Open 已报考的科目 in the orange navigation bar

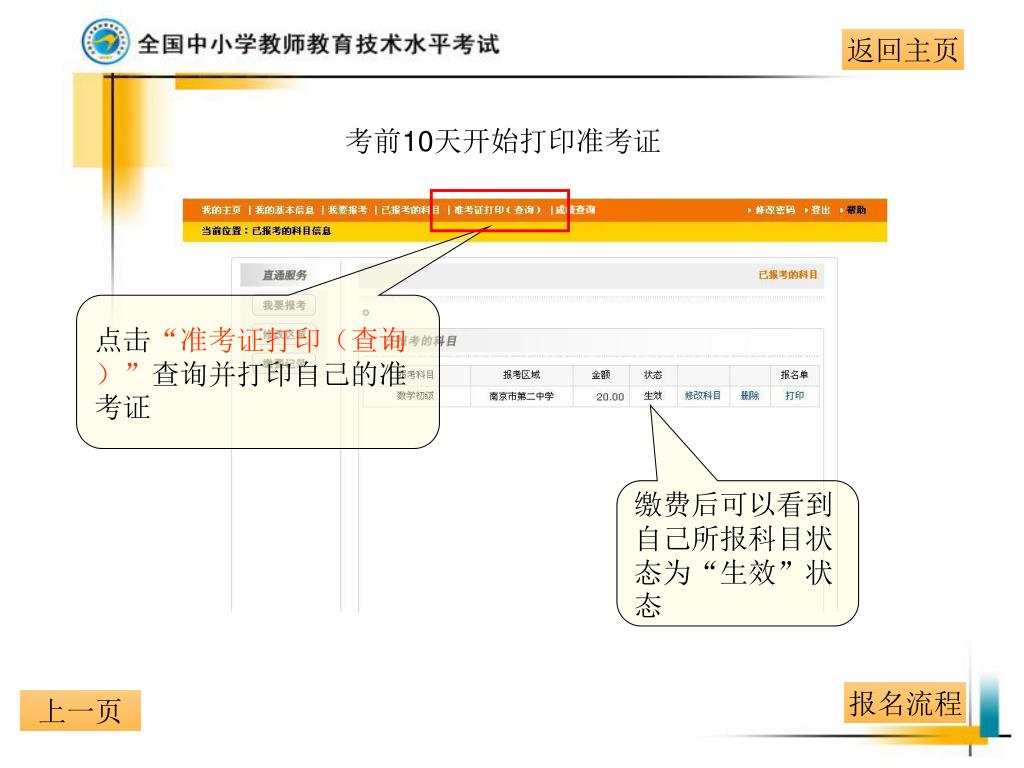tap(410, 210)
